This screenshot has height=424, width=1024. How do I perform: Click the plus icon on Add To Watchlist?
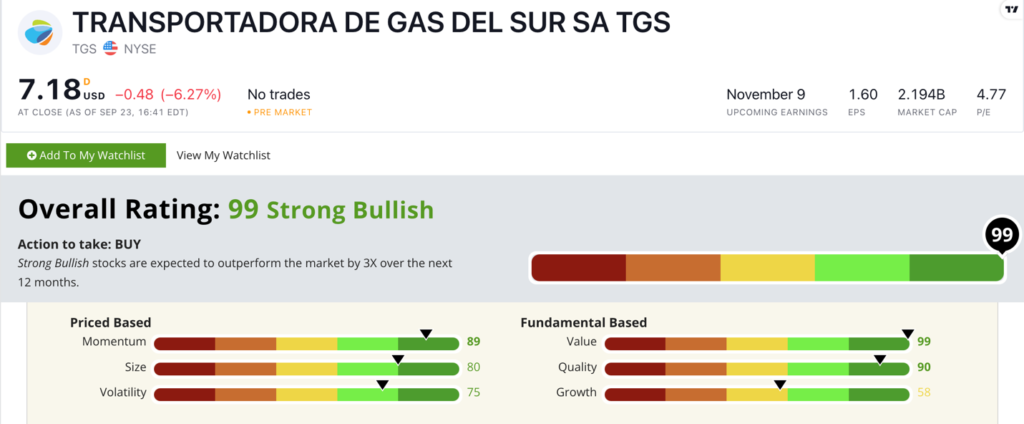coord(33,155)
